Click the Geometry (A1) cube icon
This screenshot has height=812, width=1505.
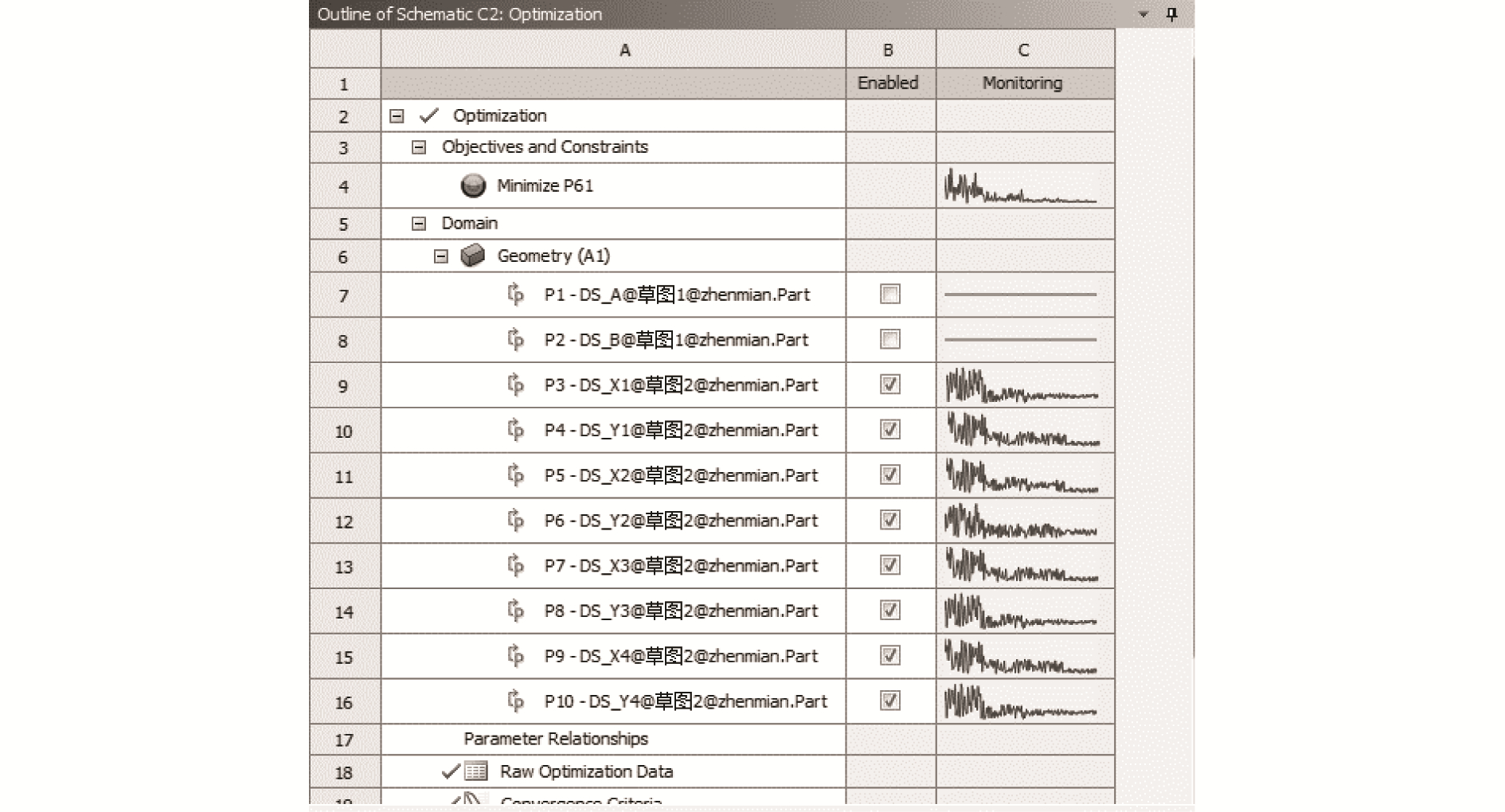(x=473, y=256)
